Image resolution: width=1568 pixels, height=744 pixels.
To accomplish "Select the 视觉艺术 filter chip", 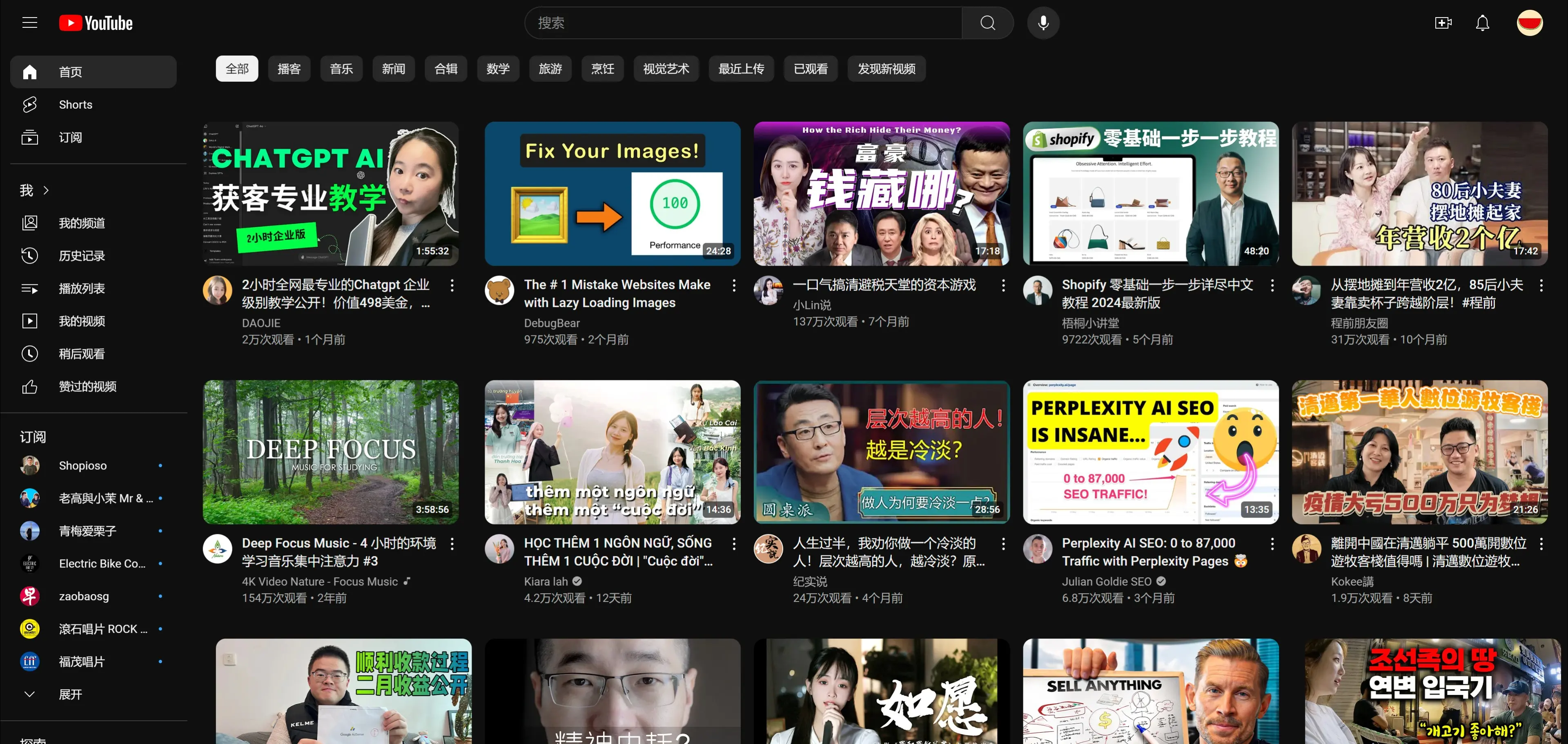I will [x=666, y=69].
